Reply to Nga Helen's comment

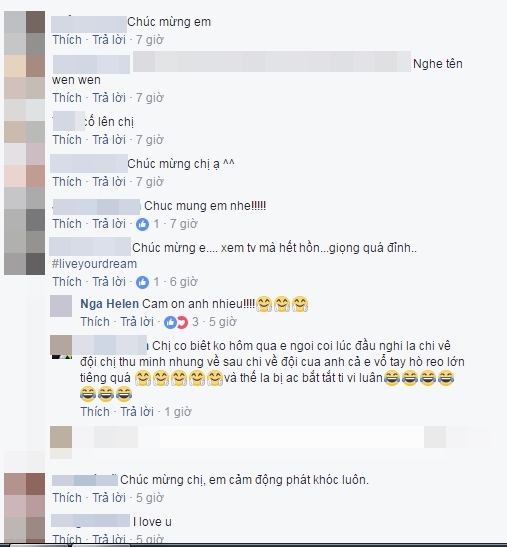click(x=137, y=322)
